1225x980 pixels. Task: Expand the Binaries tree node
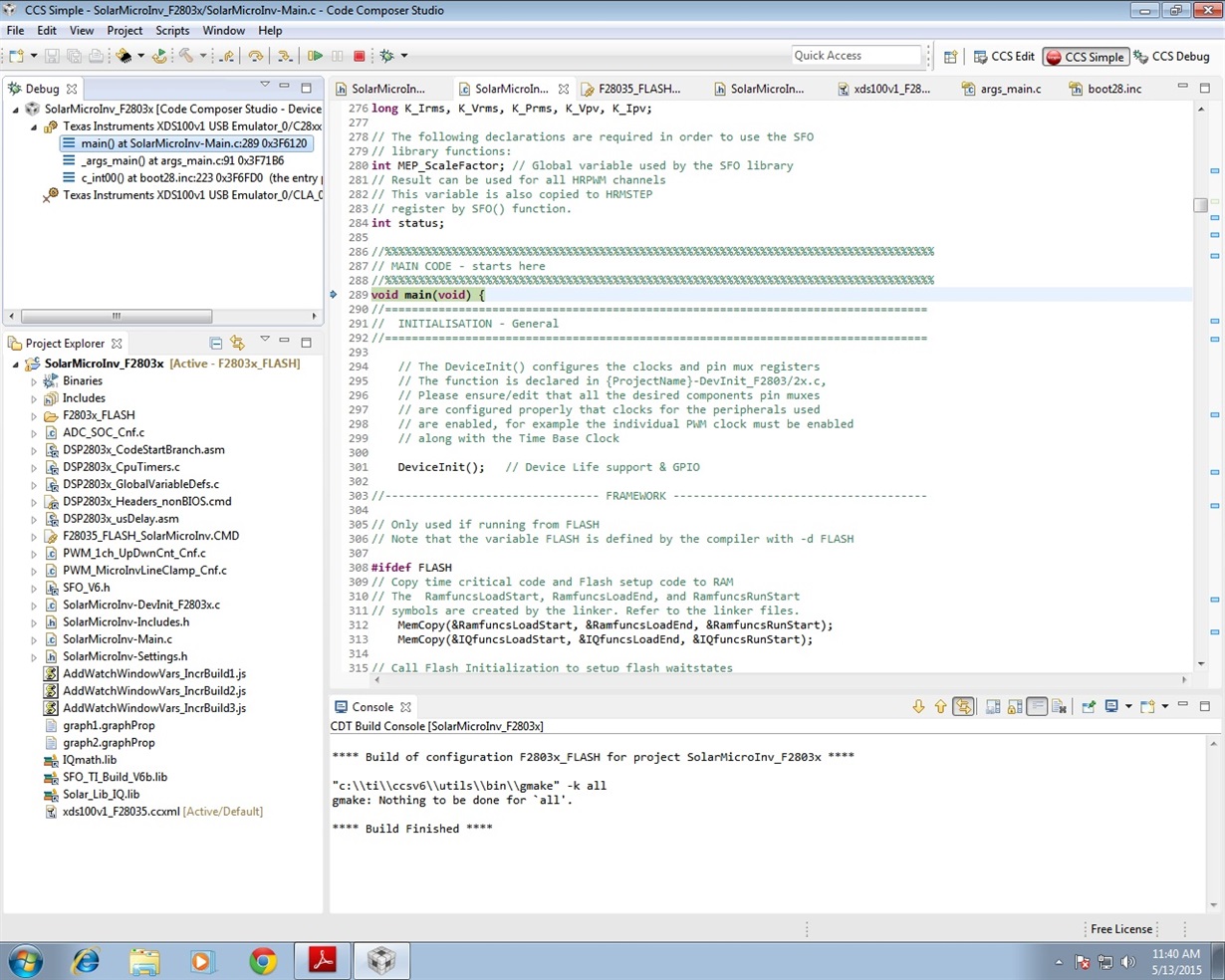[33, 381]
